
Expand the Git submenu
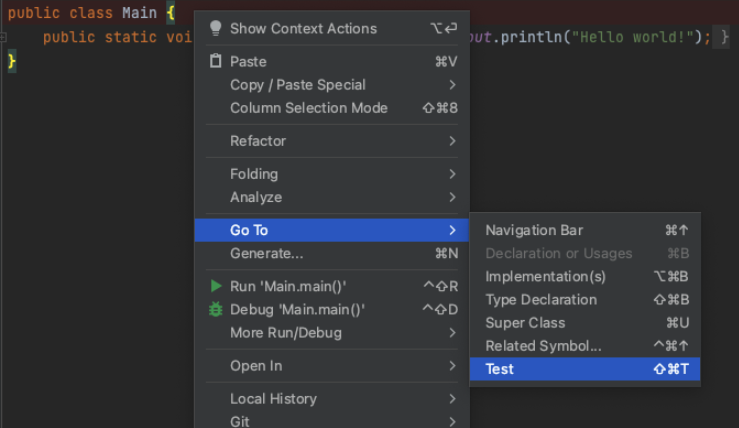click(240, 421)
